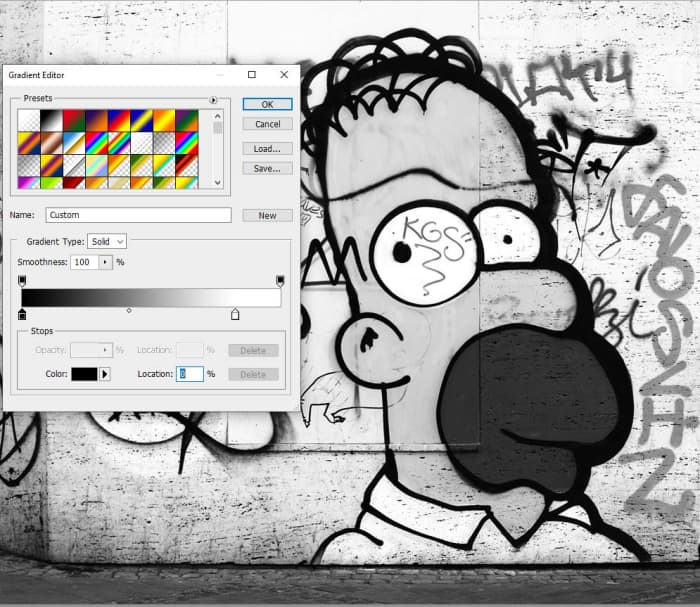Confirm with the OK button
700x607 pixels.
[267, 104]
